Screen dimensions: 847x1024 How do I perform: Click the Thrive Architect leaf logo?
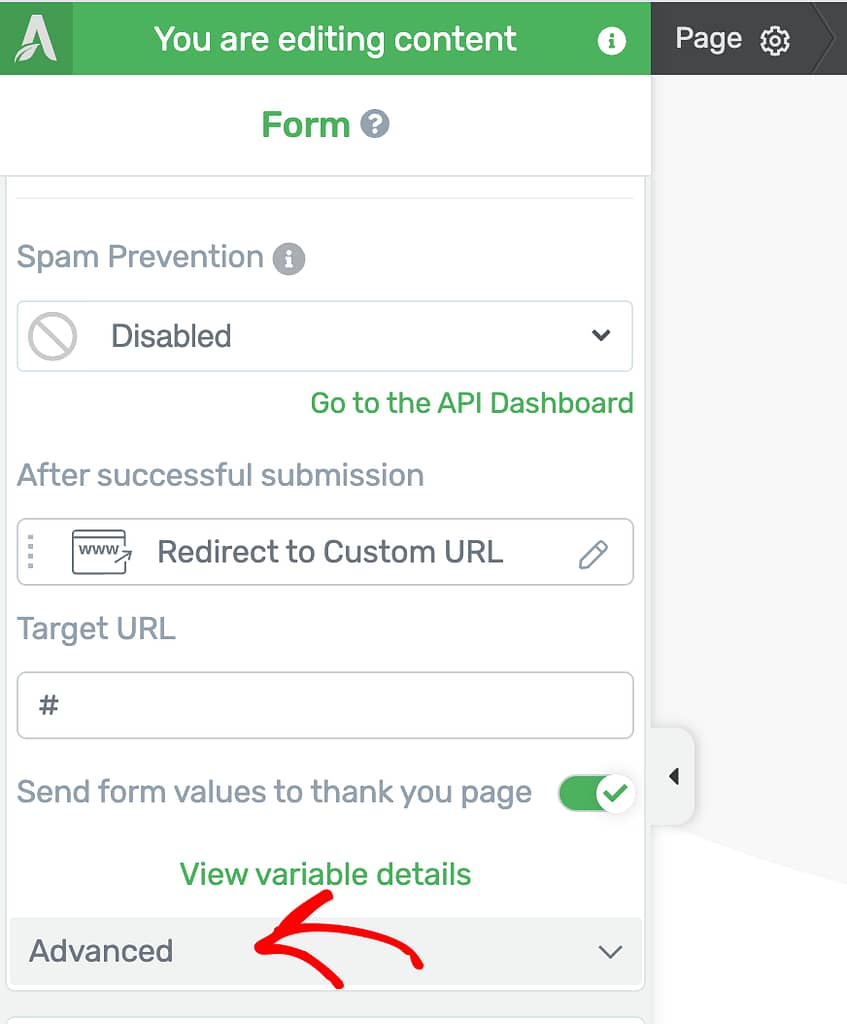tap(36, 38)
